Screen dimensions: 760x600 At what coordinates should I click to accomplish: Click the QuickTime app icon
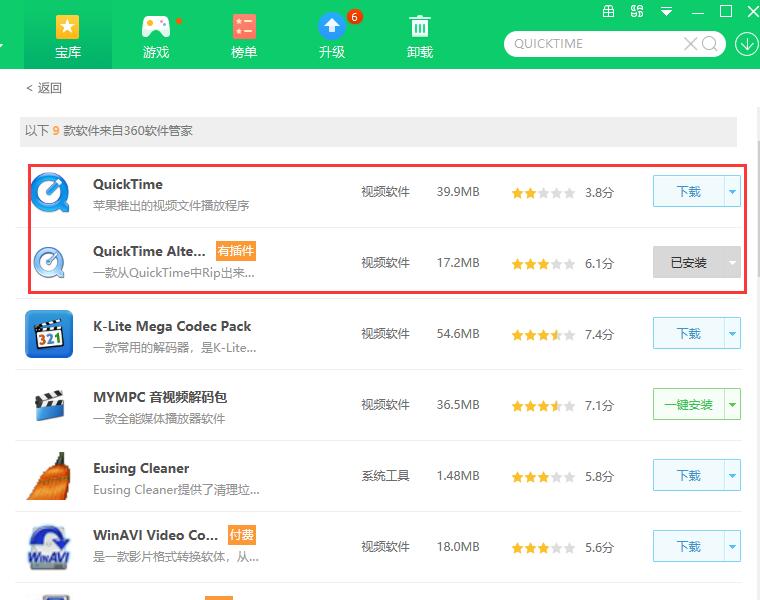coord(50,192)
